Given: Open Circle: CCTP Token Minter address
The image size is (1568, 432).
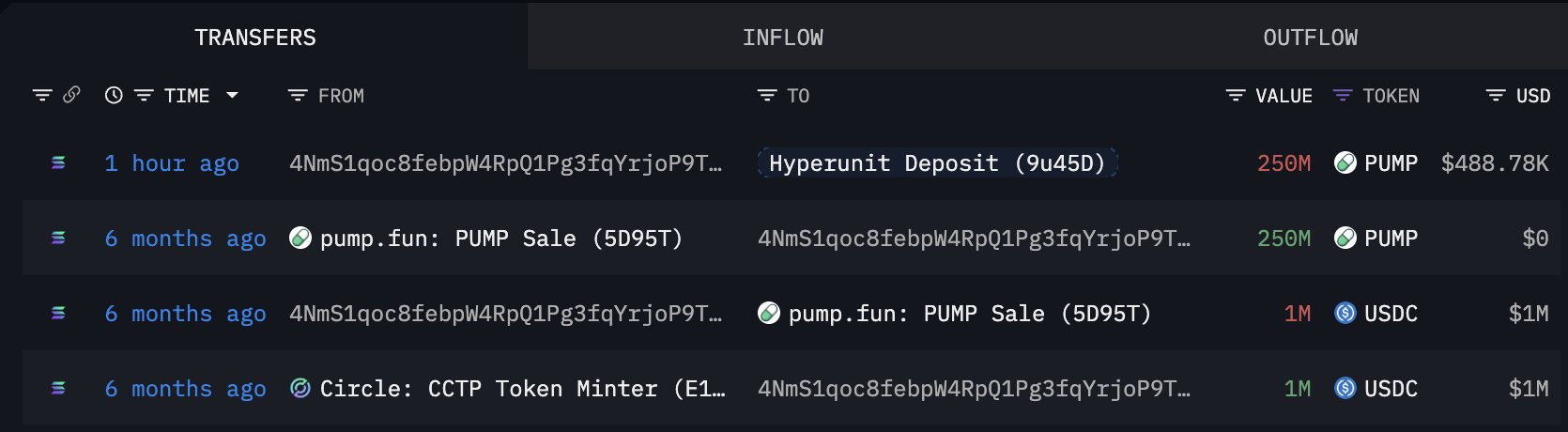Looking at the screenshot, I should [521, 389].
